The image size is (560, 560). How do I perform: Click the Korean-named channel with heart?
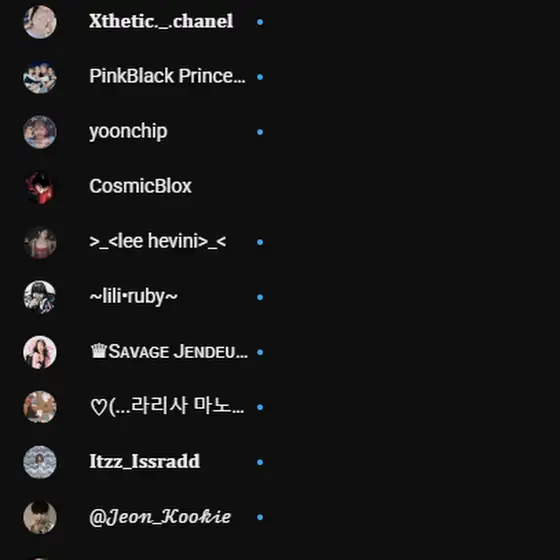pyautogui.click(x=167, y=406)
